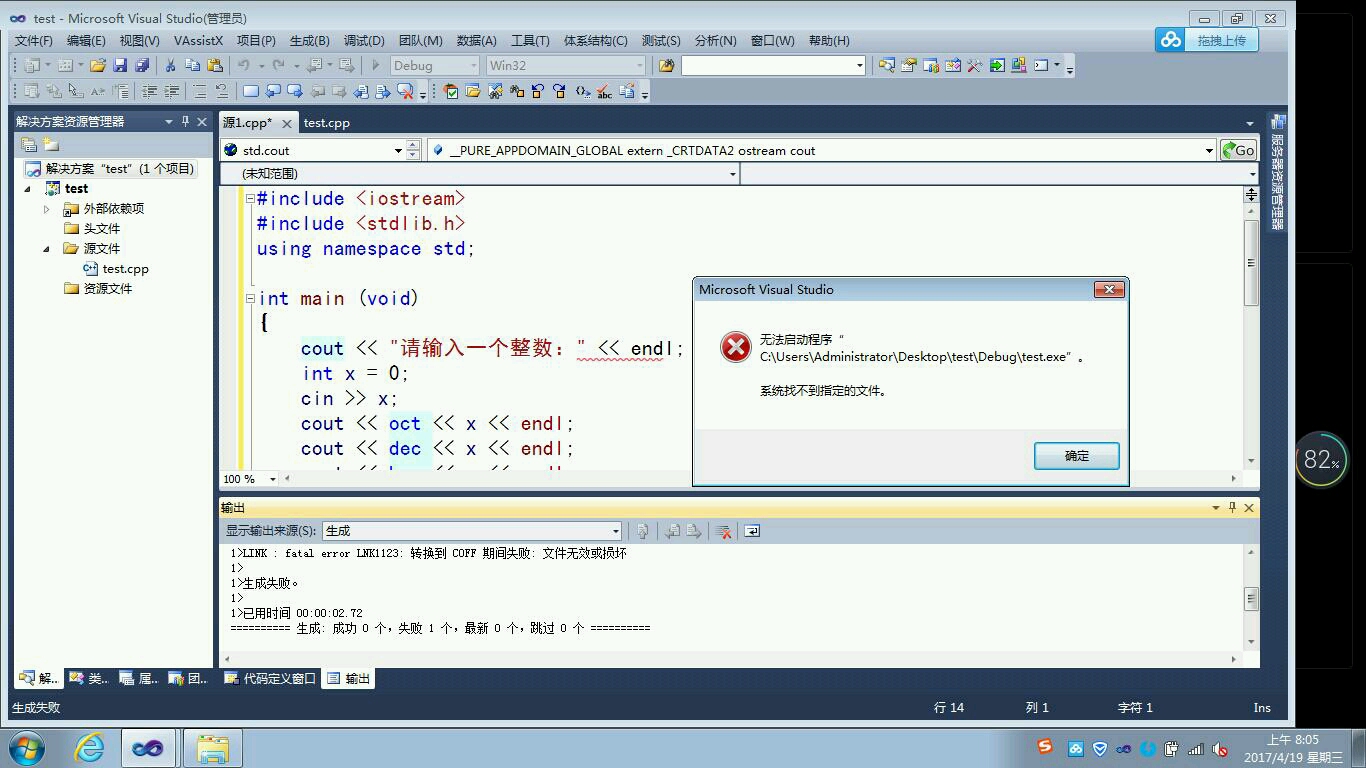Open the VAssistX menu
The image size is (1366, 768).
pos(198,40)
